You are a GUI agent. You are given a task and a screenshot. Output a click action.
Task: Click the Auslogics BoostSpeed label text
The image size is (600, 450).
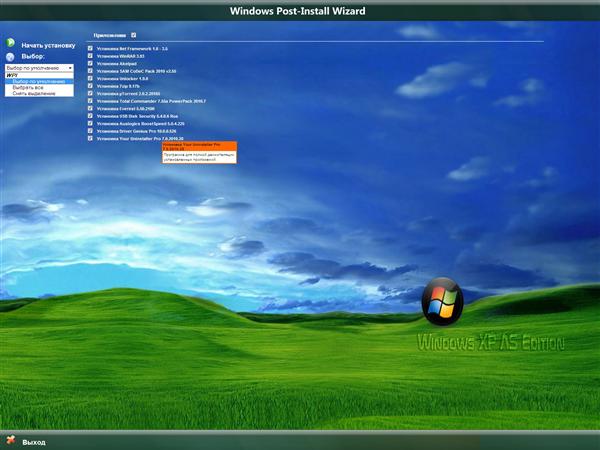point(140,124)
